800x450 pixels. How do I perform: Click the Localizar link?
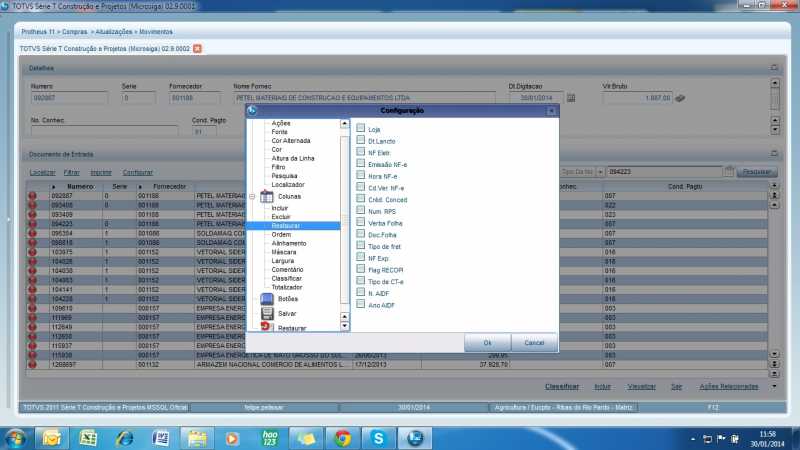42,173
